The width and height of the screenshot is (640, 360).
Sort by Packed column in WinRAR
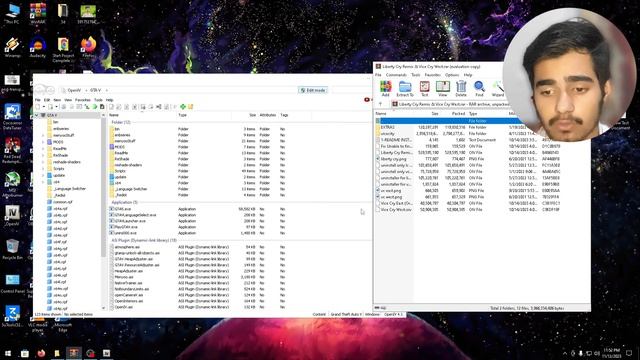(458, 114)
